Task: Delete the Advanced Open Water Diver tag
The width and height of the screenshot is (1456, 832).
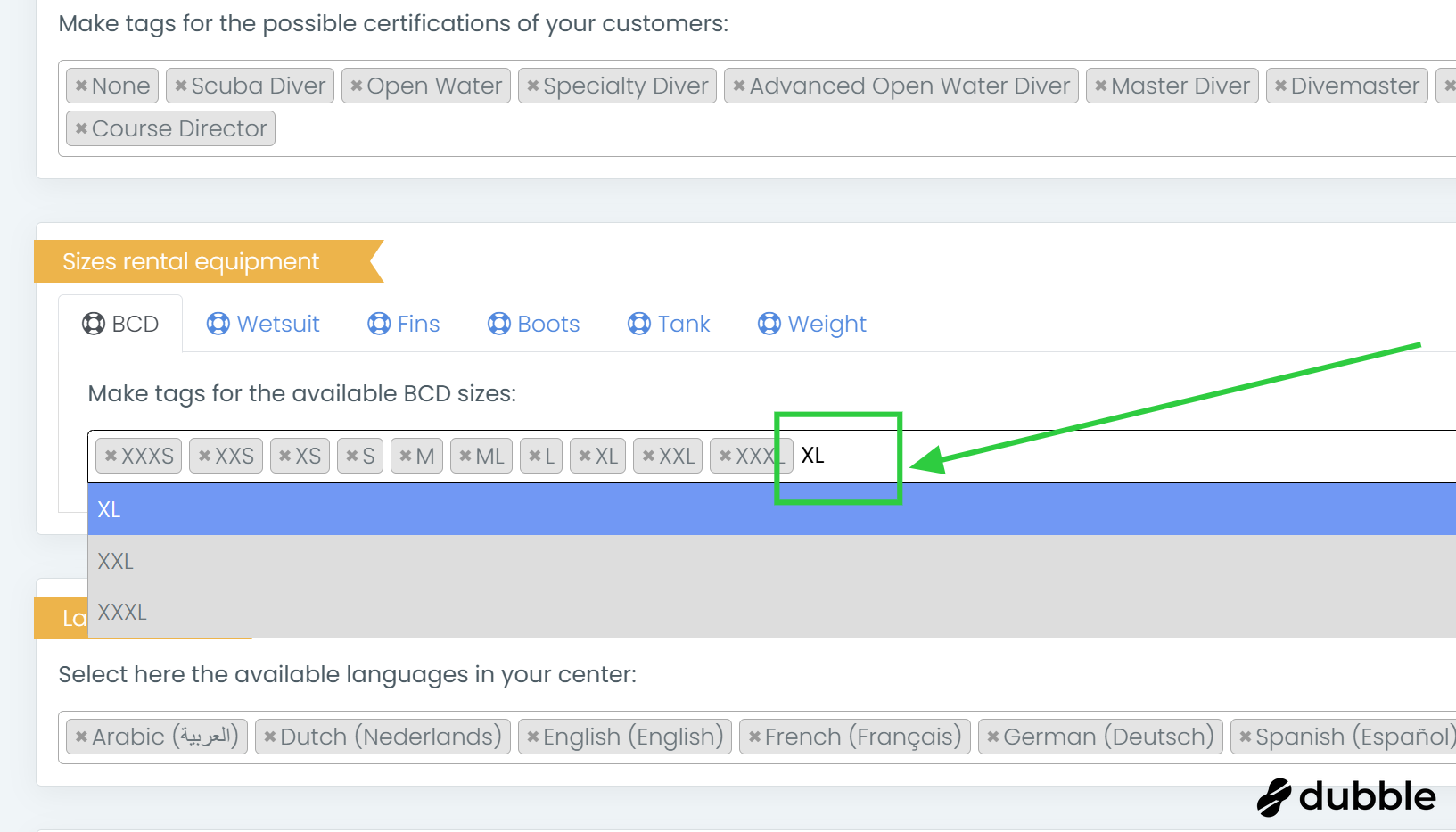Action: (x=739, y=86)
